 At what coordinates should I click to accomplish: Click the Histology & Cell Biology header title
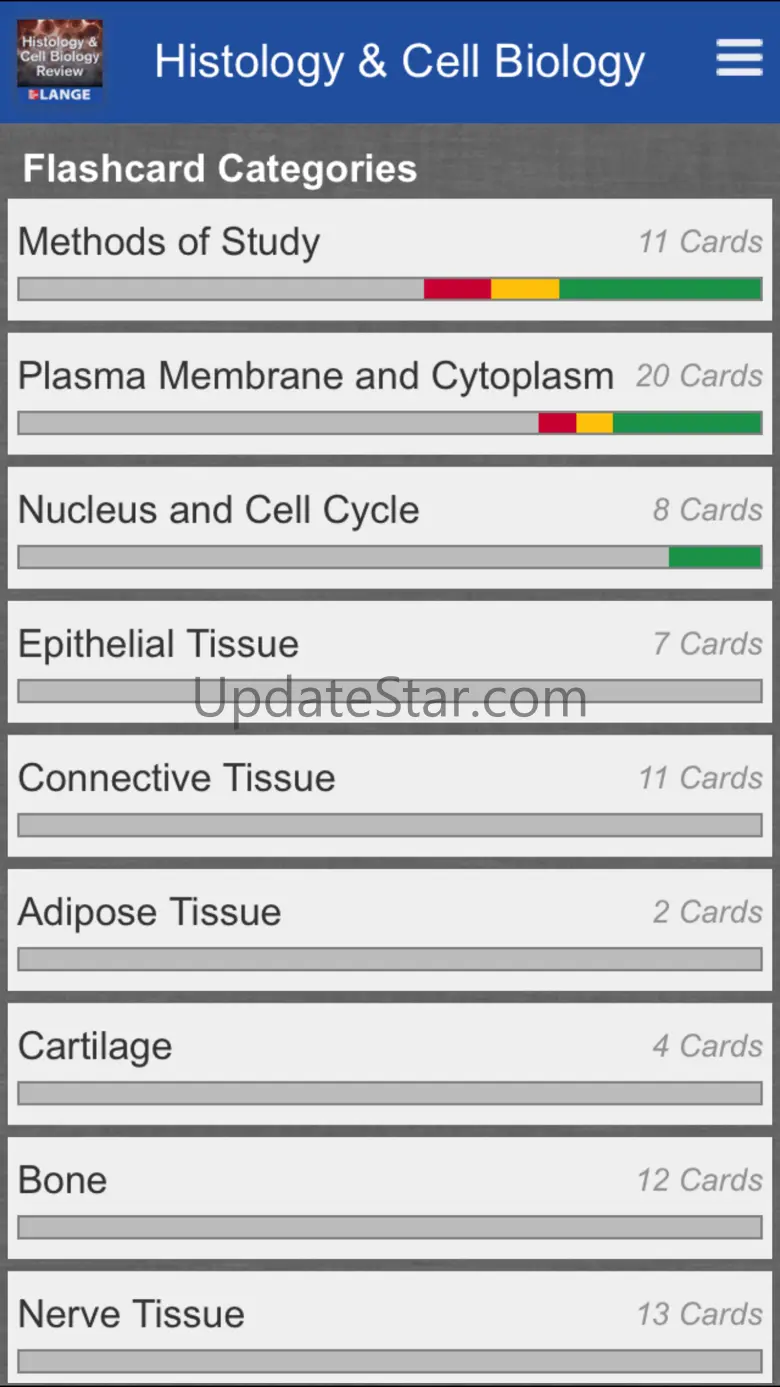[x=399, y=62]
